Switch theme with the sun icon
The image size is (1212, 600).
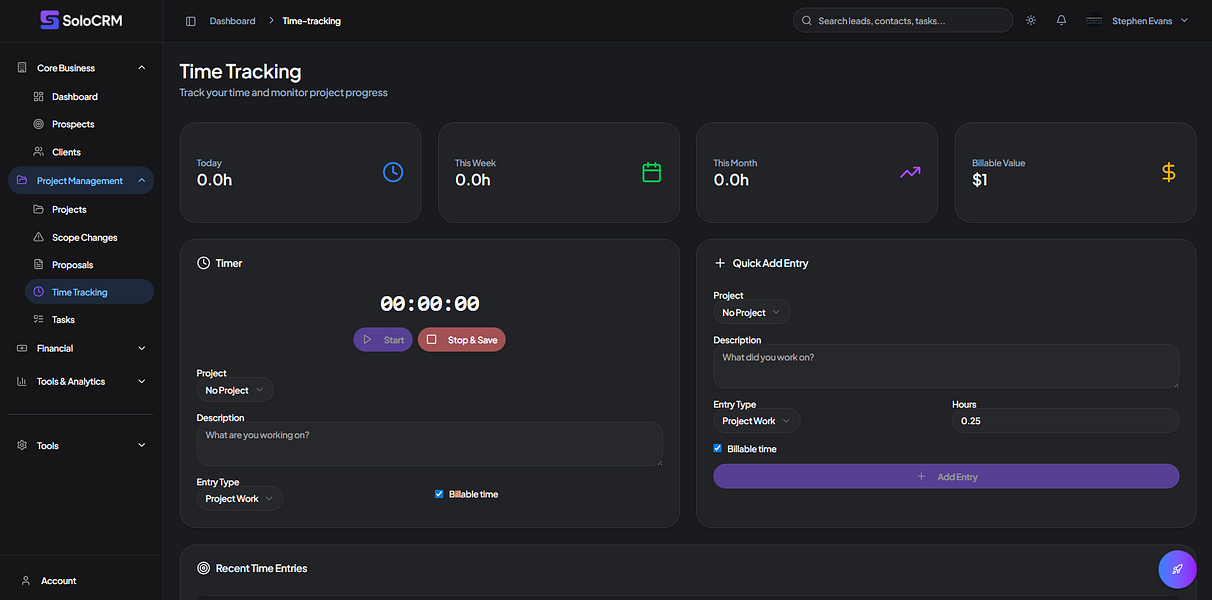pyautogui.click(x=1031, y=20)
